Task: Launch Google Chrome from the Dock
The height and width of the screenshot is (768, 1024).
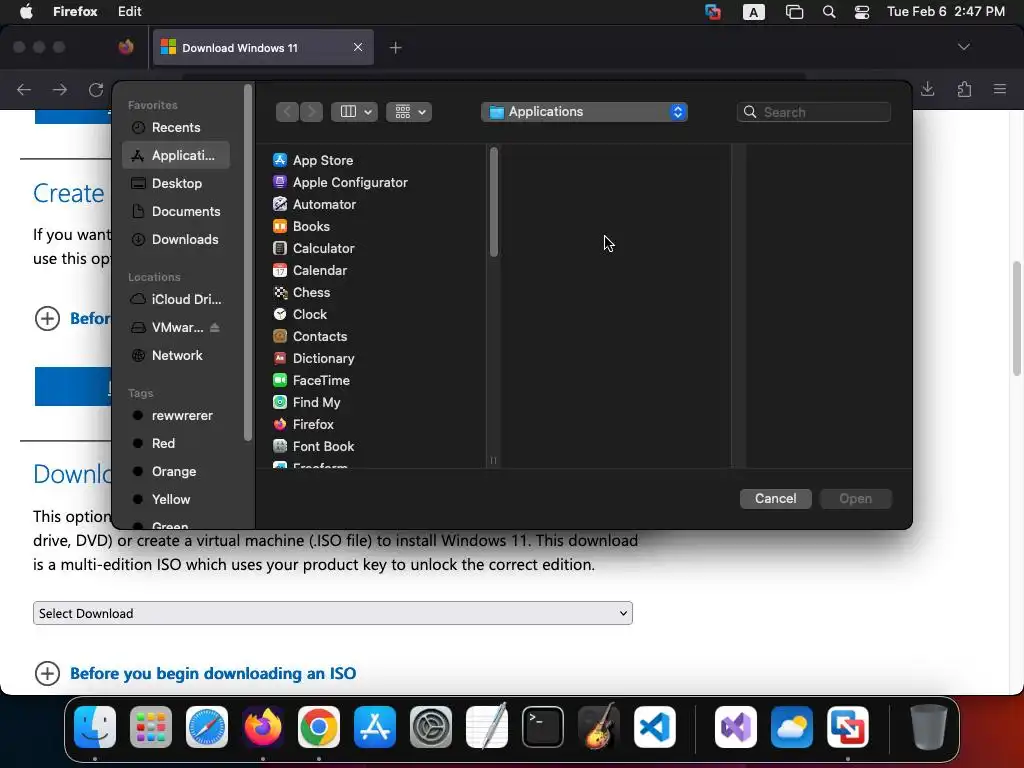Action: point(319,727)
